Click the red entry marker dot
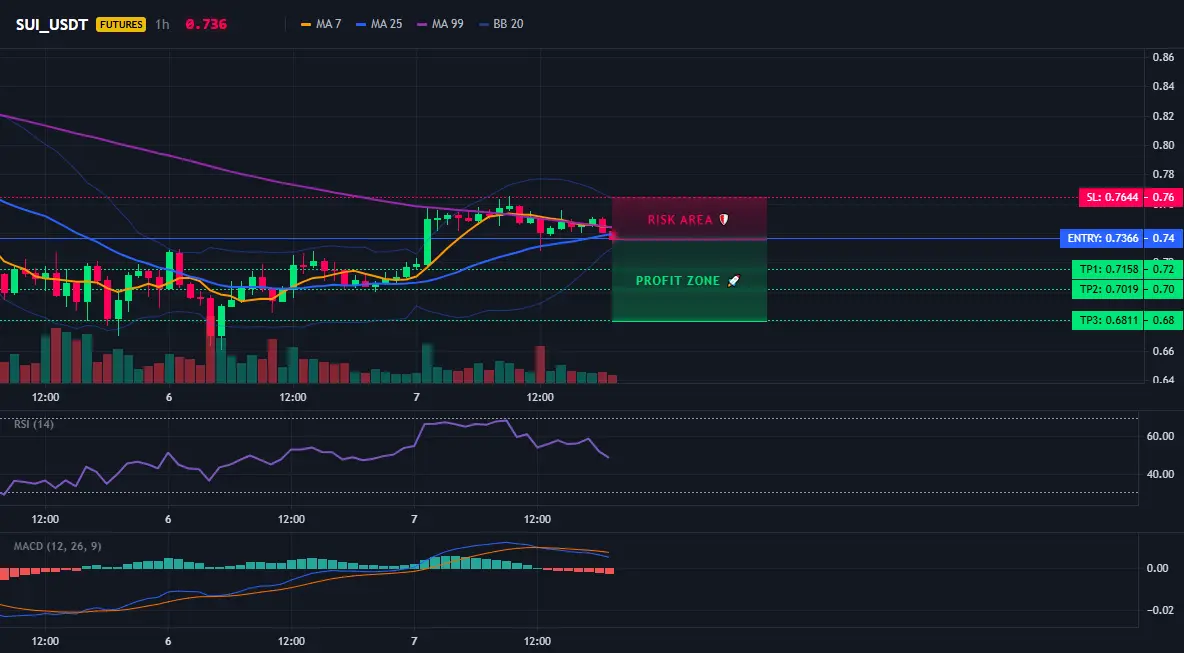The image size is (1184, 653). [612, 236]
